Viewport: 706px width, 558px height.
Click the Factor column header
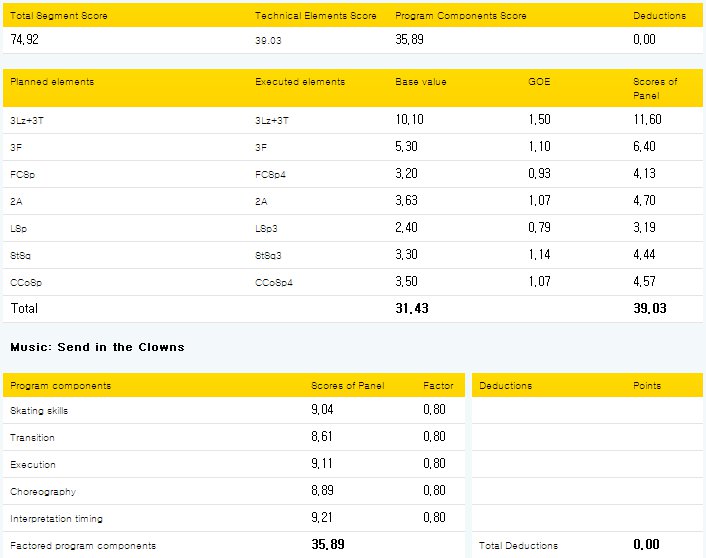(438, 385)
